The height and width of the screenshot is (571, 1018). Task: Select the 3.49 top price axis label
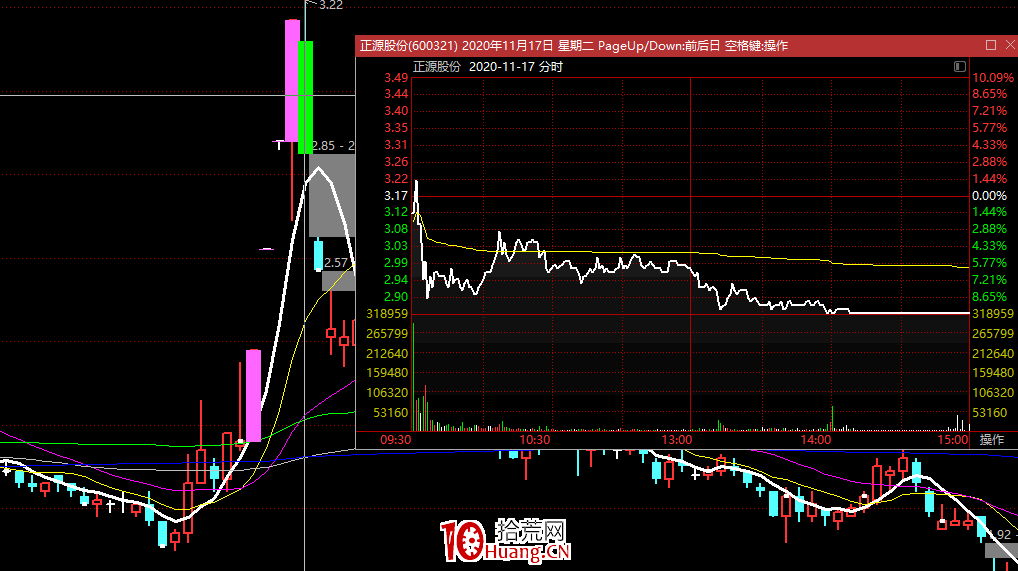coord(396,78)
